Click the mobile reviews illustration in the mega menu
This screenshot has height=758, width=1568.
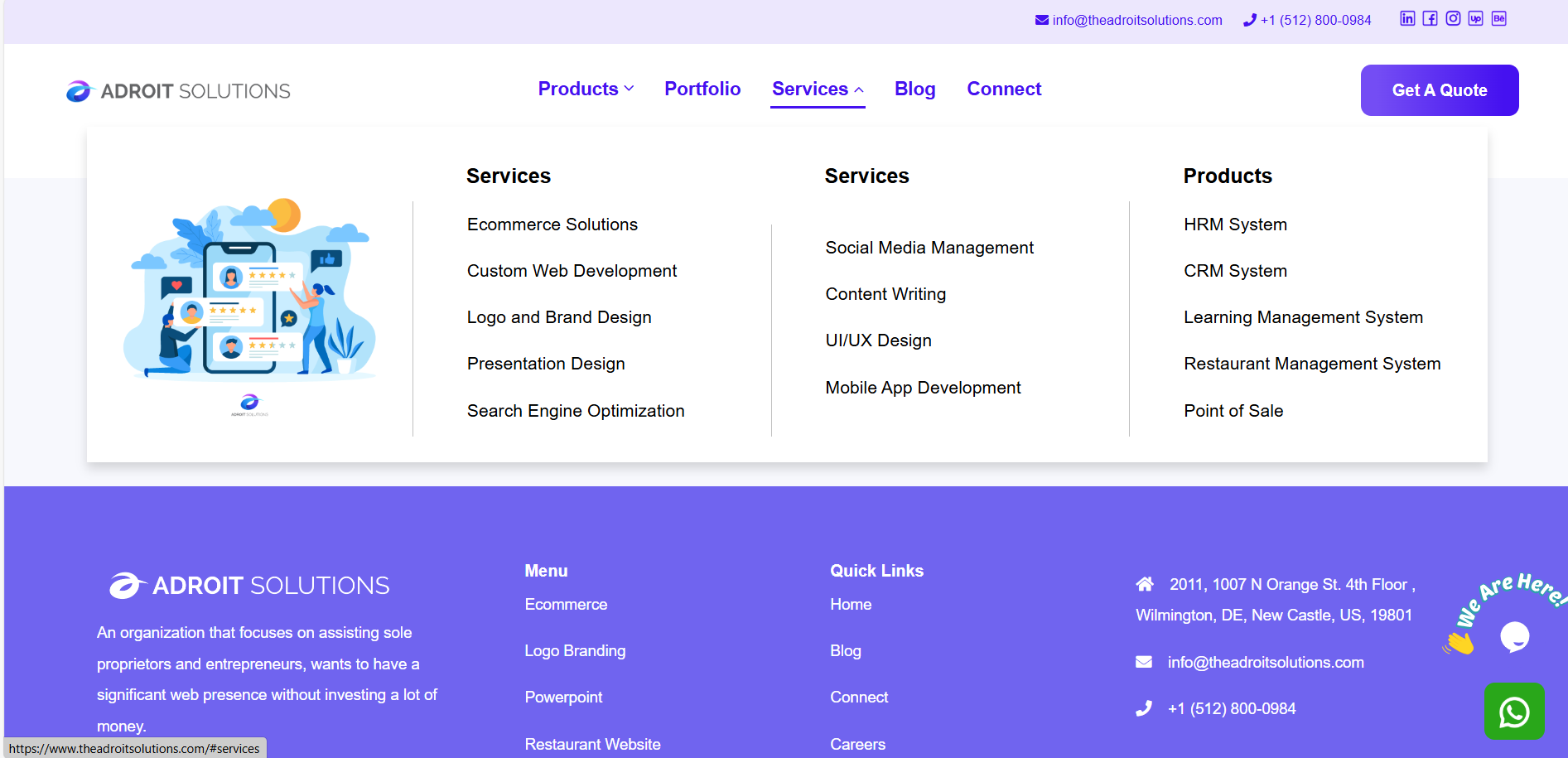(x=249, y=307)
